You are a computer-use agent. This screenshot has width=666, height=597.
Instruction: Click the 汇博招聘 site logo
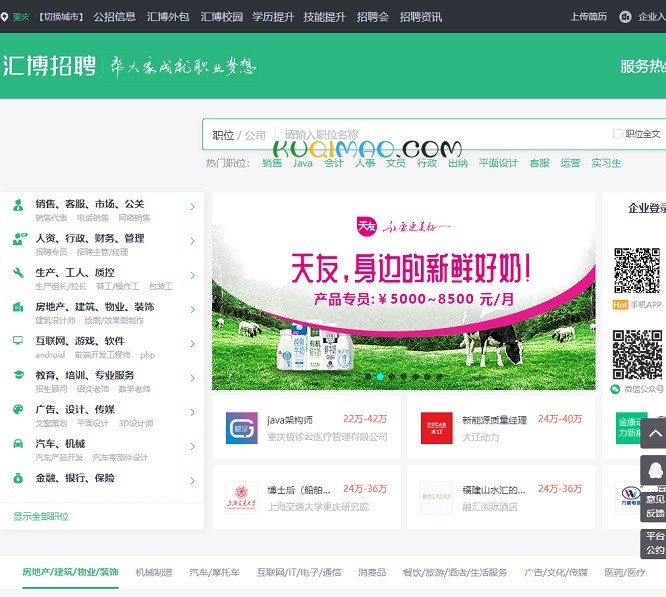[49, 66]
